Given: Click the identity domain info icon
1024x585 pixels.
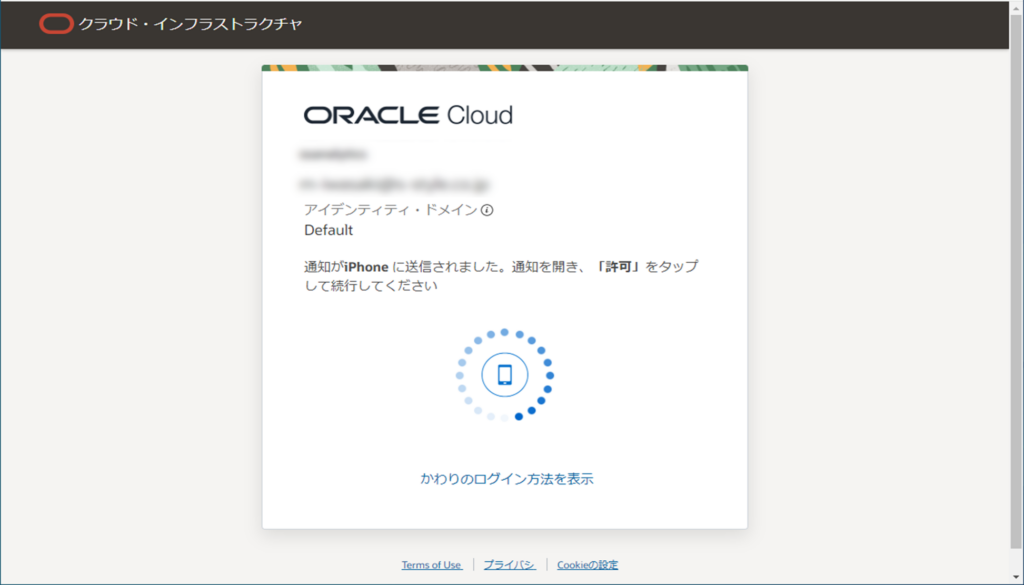Looking at the screenshot, I should click(487, 210).
